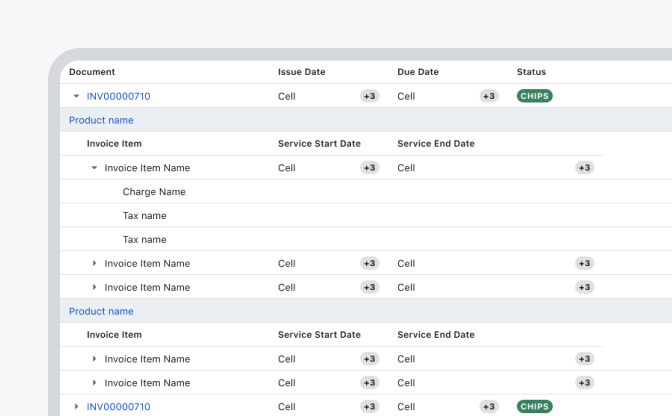Viewport: 672px width, 416px height.
Task: Collapse the expanded Invoice Item Name row
Action: (x=95, y=168)
